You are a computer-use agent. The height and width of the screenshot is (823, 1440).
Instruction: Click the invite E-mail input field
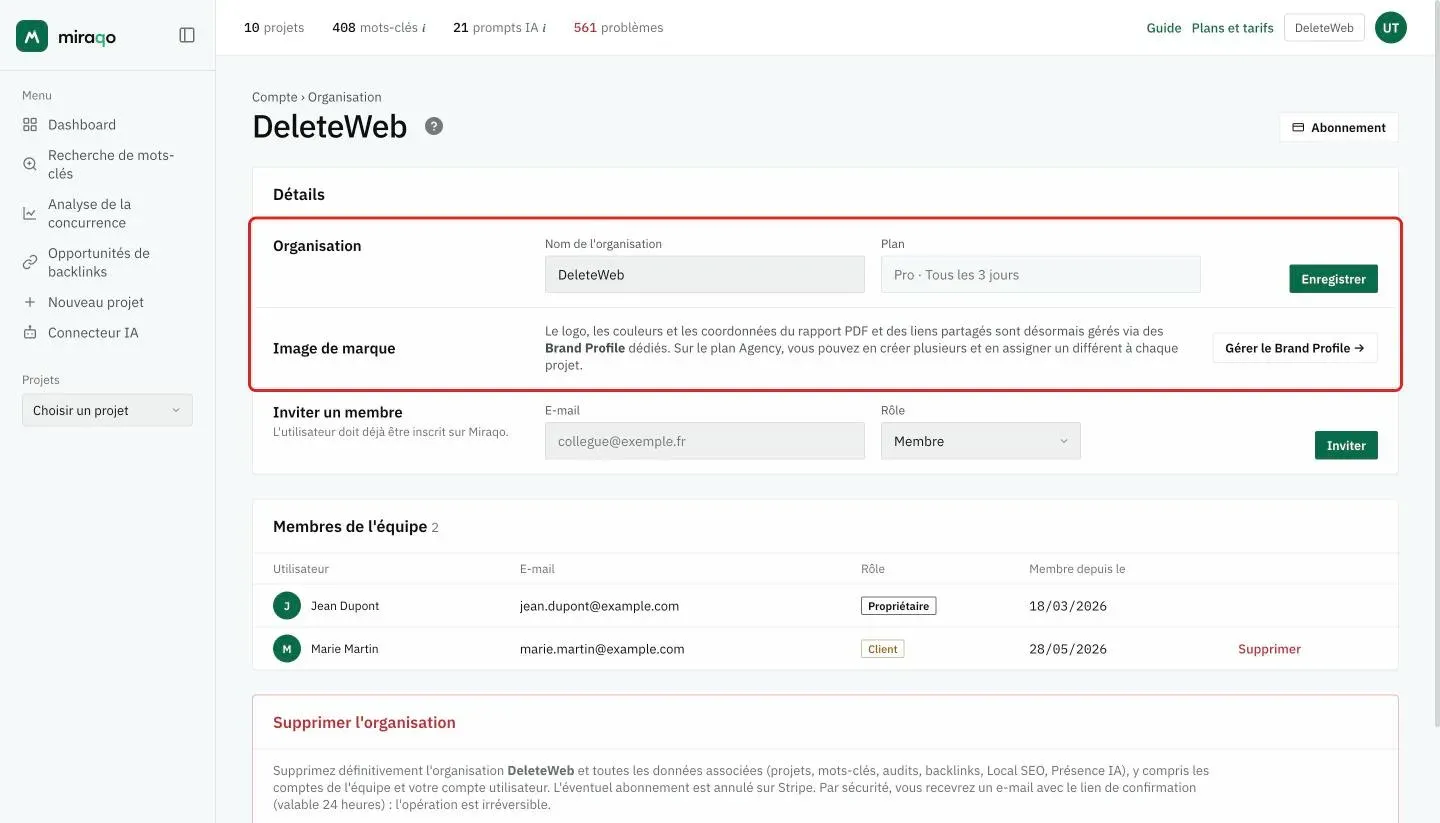[x=705, y=441]
